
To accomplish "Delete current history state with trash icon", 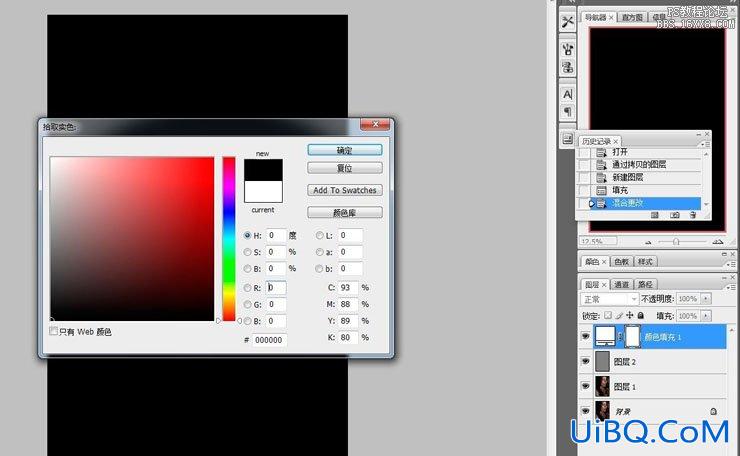I will [x=692, y=215].
